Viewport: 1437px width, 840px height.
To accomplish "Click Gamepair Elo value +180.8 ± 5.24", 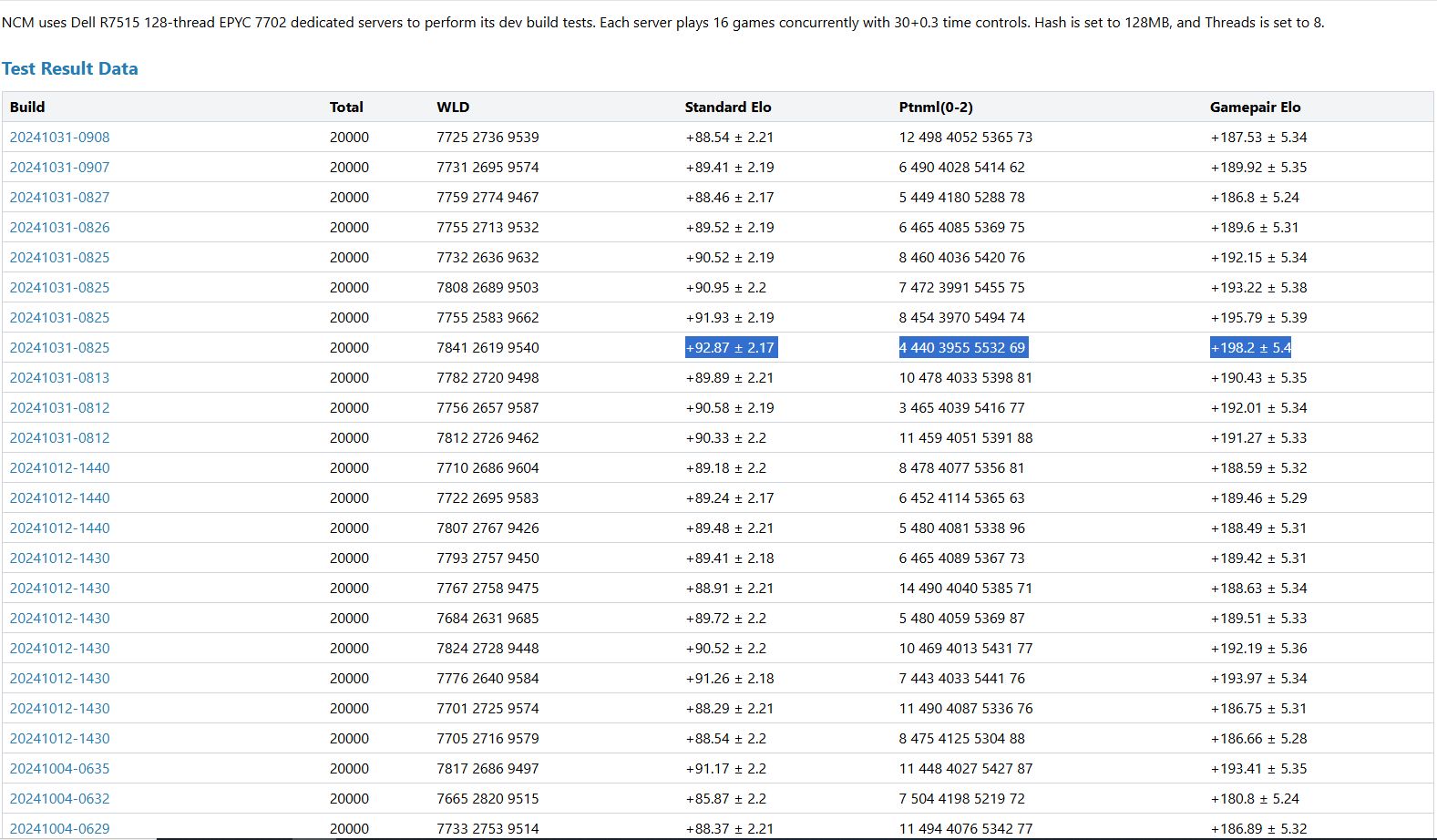I will (x=1255, y=798).
